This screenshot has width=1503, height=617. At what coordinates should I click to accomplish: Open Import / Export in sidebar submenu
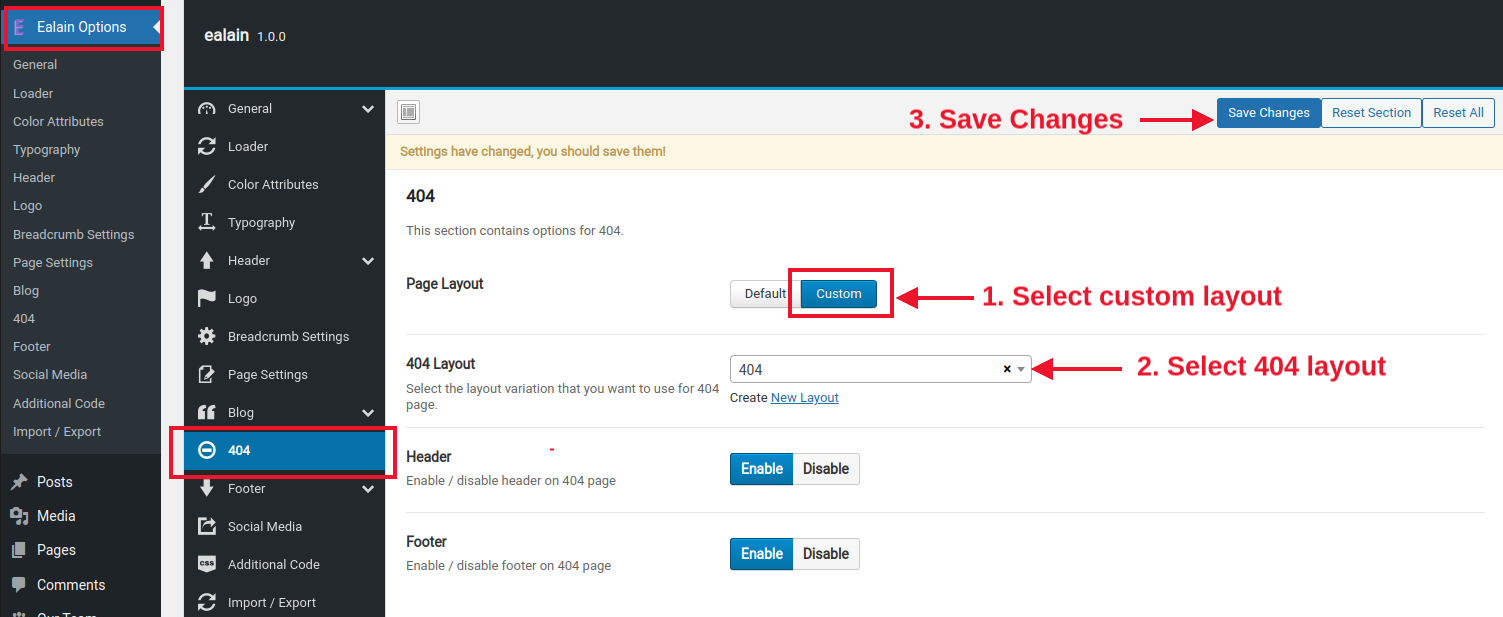(x=57, y=431)
